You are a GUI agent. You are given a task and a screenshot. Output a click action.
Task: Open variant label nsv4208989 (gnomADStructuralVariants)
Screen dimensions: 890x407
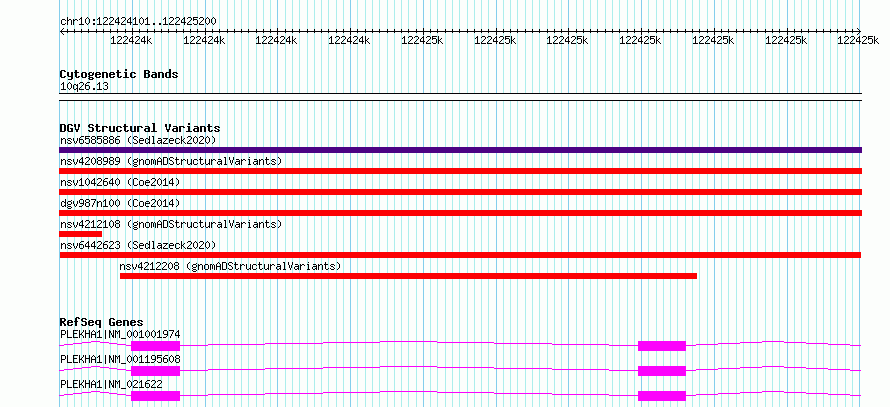tap(171, 161)
